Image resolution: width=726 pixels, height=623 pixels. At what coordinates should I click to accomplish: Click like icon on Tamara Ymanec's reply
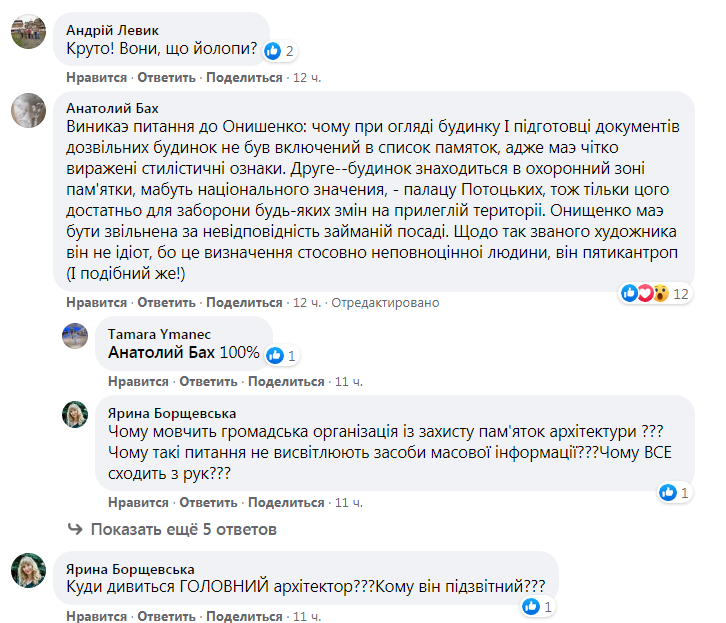click(274, 354)
